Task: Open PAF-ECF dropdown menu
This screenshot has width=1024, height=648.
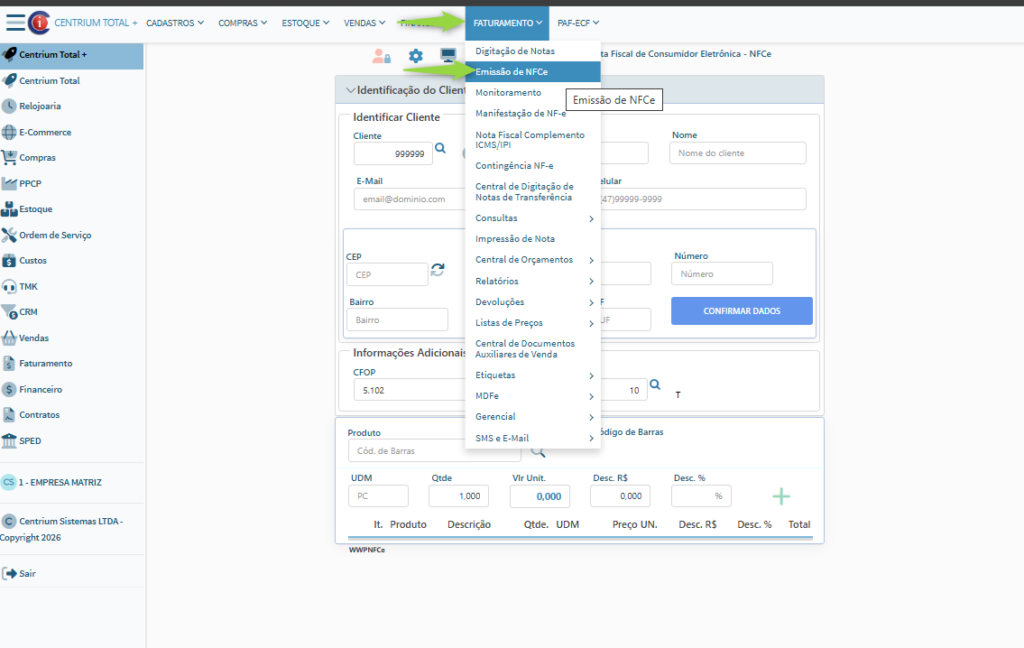Action: pyautogui.click(x=578, y=23)
